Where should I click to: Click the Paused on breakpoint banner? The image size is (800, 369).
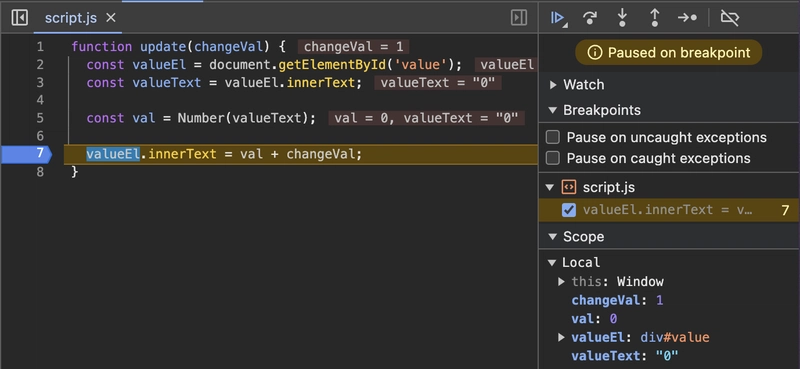669,53
